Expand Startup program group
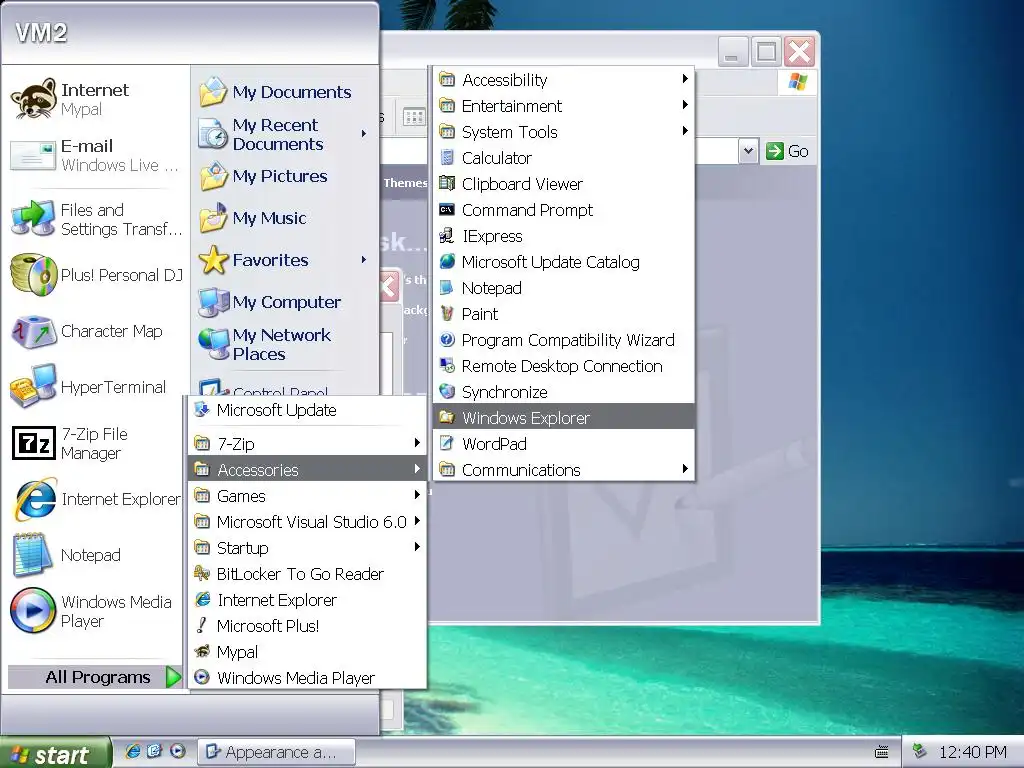The height and width of the screenshot is (768, 1024). pyautogui.click(x=307, y=548)
